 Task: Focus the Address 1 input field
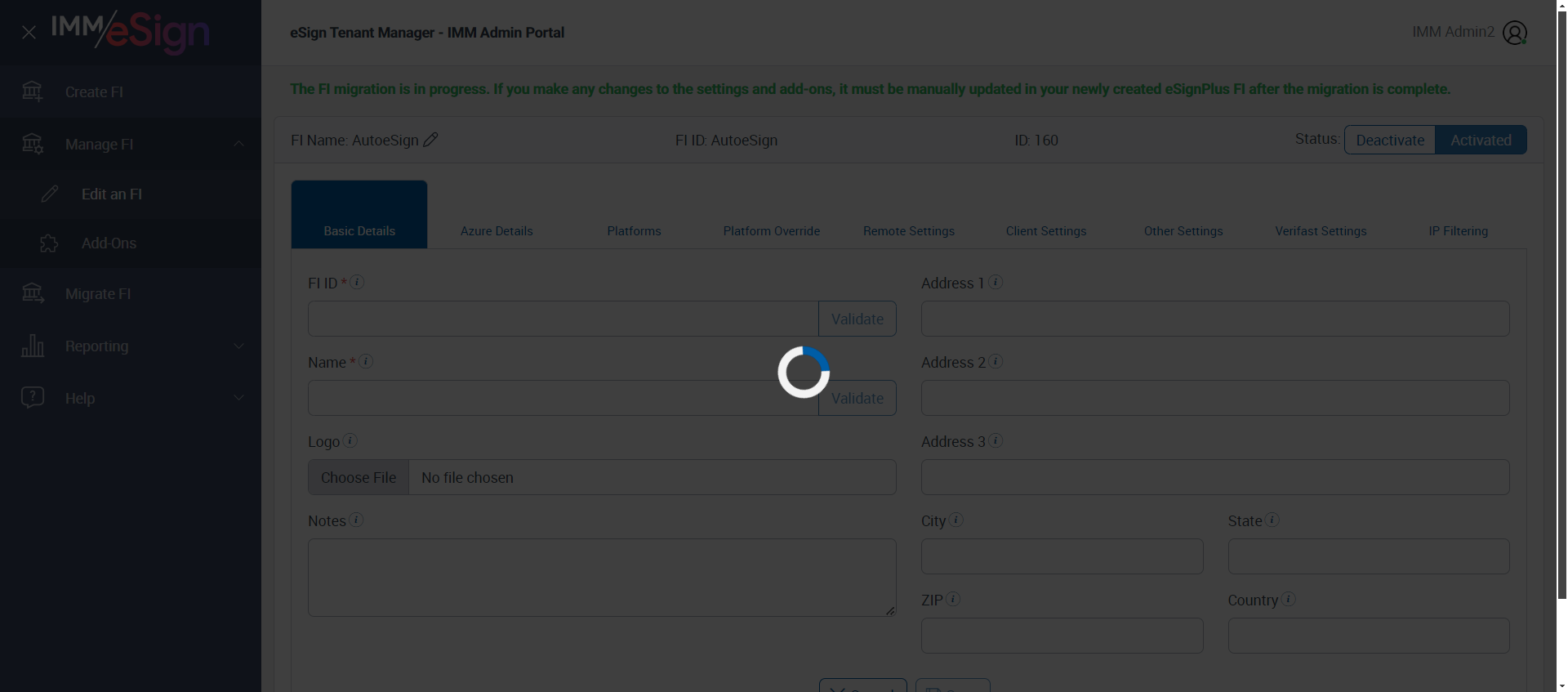[x=1215, y=319]
